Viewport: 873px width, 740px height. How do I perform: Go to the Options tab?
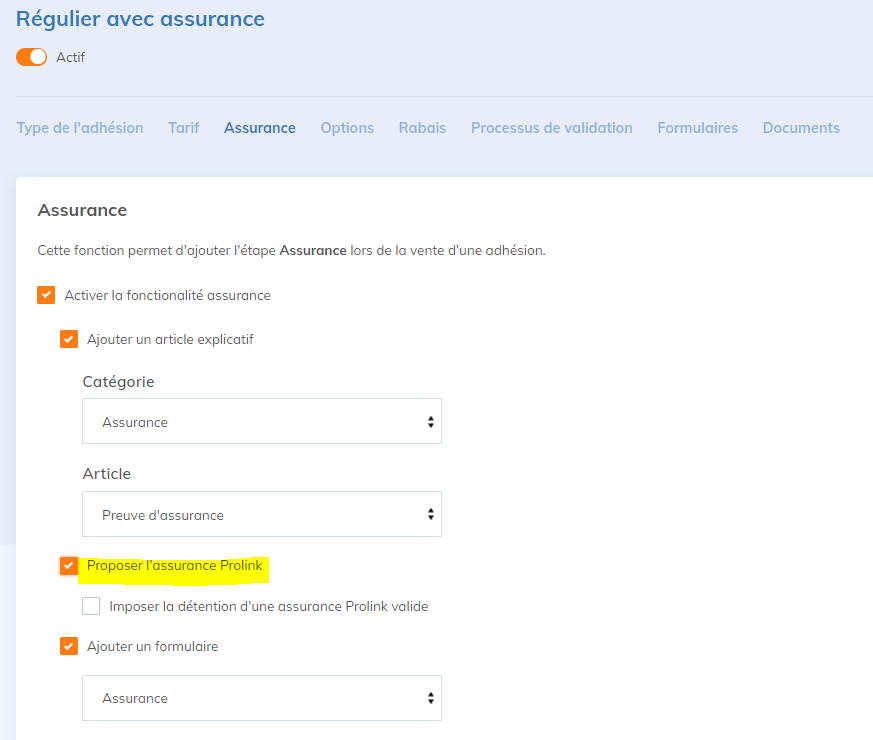coord(347,128)
